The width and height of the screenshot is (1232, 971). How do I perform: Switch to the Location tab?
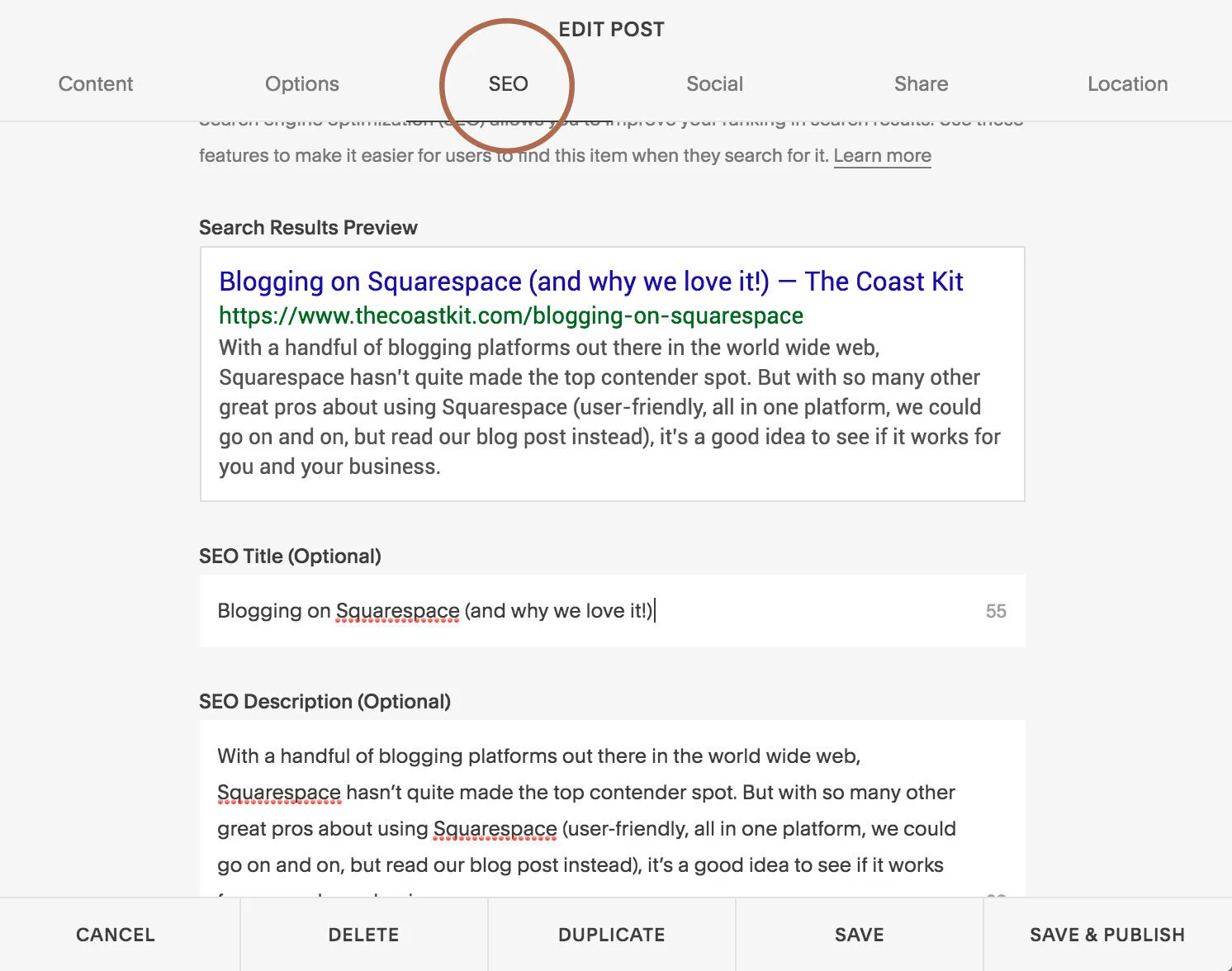tap(1128, 83)
